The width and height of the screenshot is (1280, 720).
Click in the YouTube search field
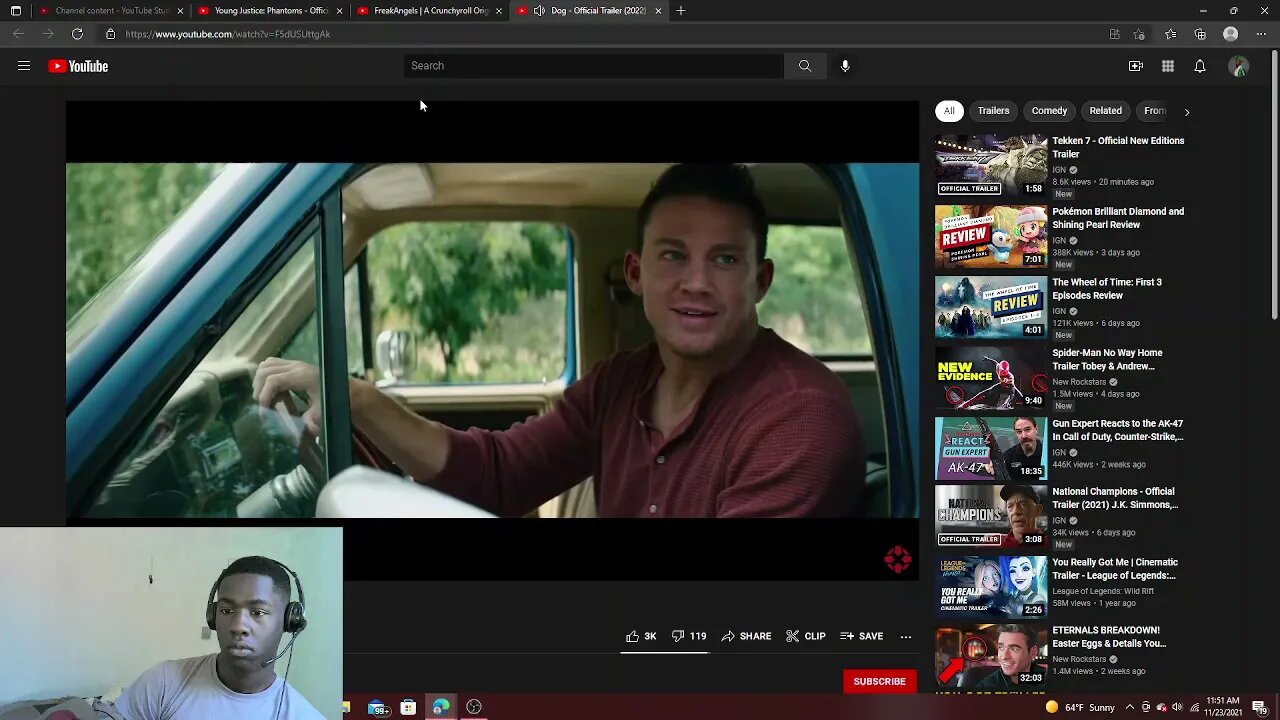[594, 66]
